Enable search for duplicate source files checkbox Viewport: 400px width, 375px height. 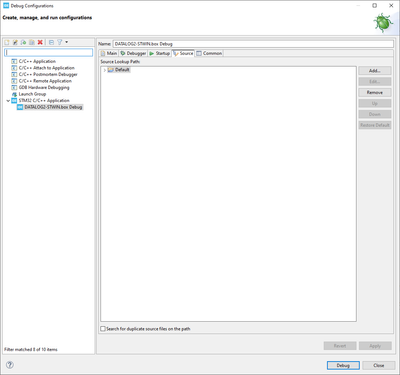tap(103, 329)
